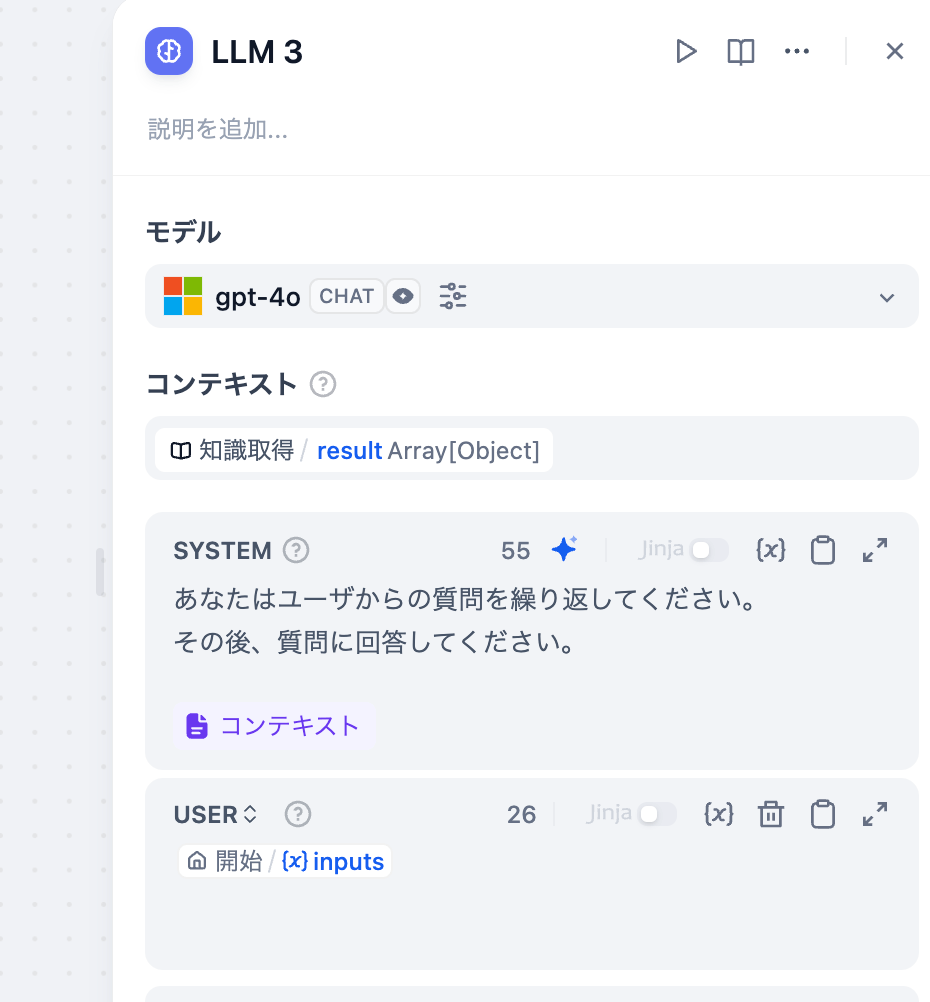
Task: Open the three-dot more options menu
Action: [x=796, y=51]
